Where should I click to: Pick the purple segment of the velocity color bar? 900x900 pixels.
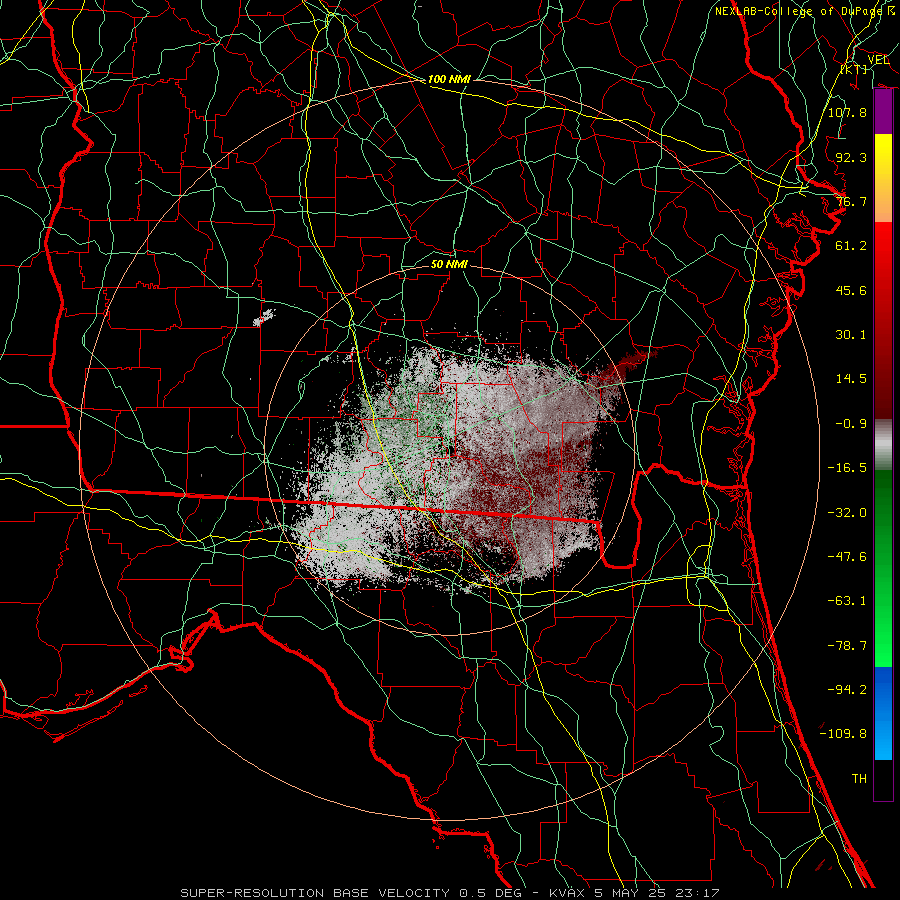(x=883, y=112)
